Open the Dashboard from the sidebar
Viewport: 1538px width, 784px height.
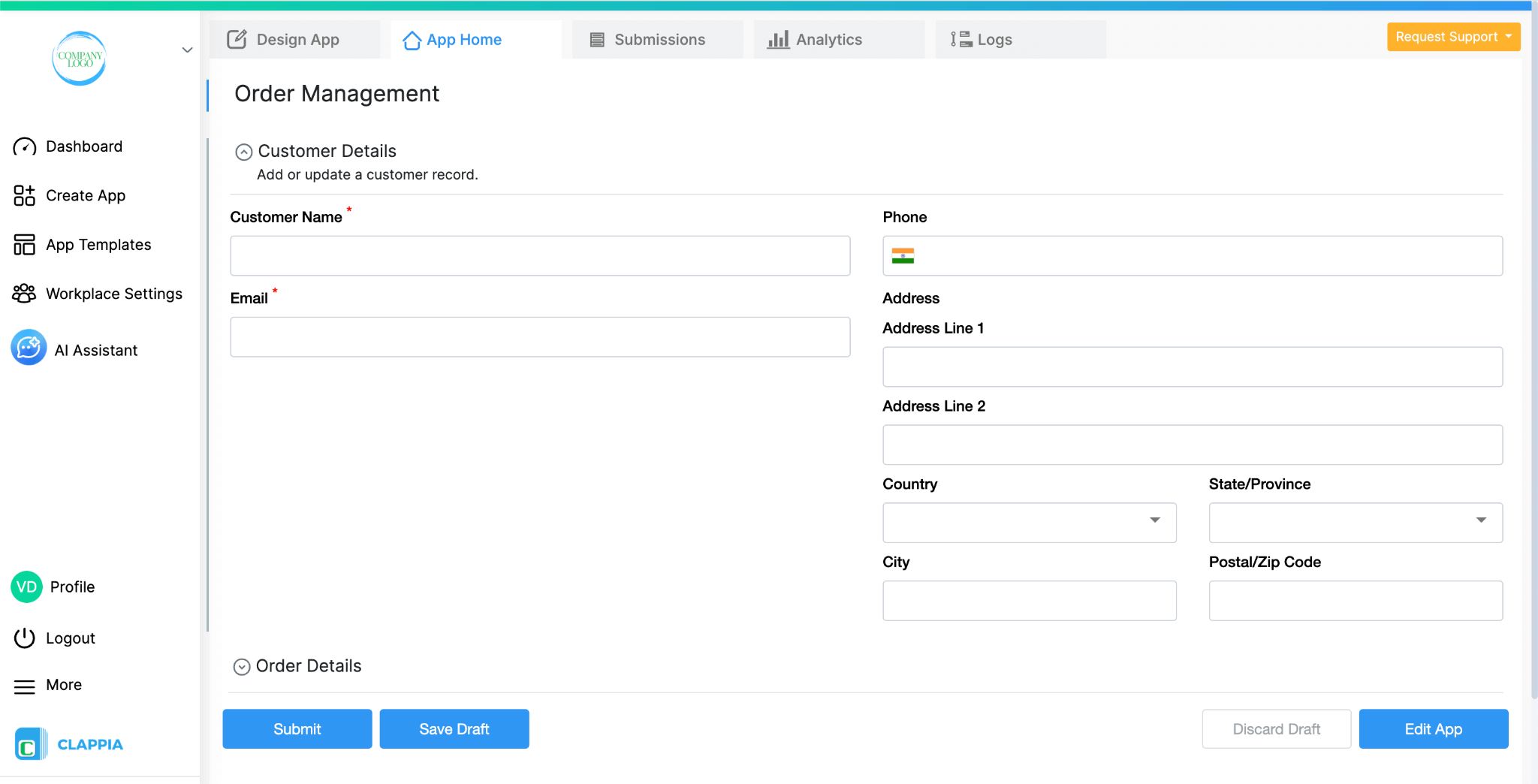coord(83,146)
